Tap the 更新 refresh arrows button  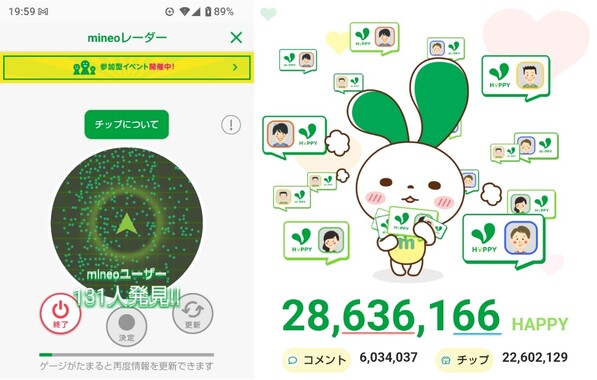[193, 313]
